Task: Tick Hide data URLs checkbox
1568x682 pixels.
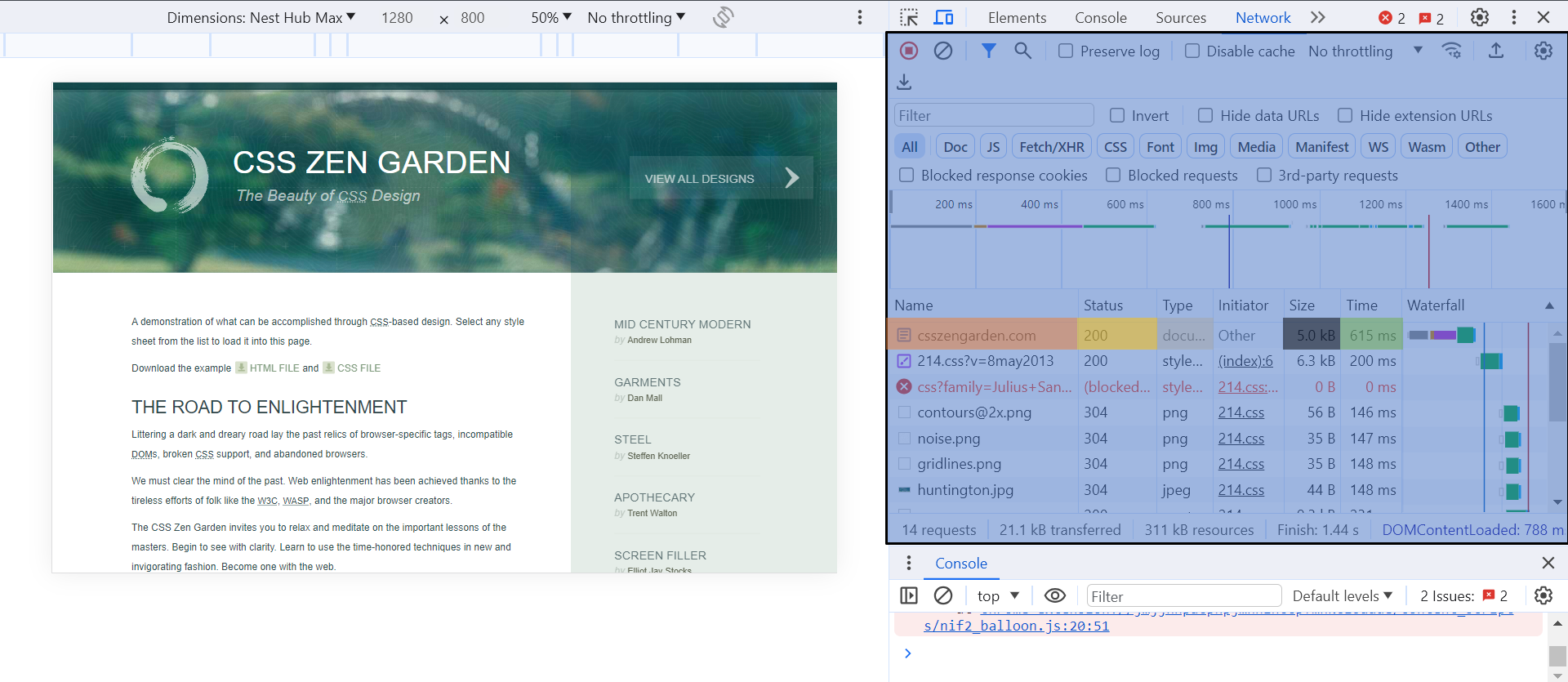Action: click(1205, 115)
